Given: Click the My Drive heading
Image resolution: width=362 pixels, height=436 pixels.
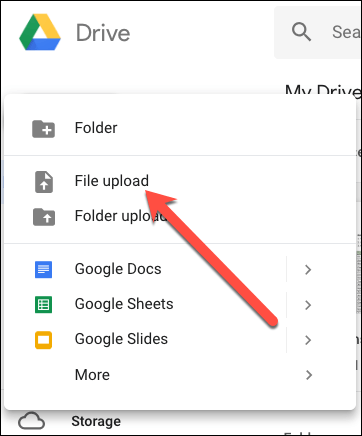Looking at the screenshot, I should click(323, 90).
